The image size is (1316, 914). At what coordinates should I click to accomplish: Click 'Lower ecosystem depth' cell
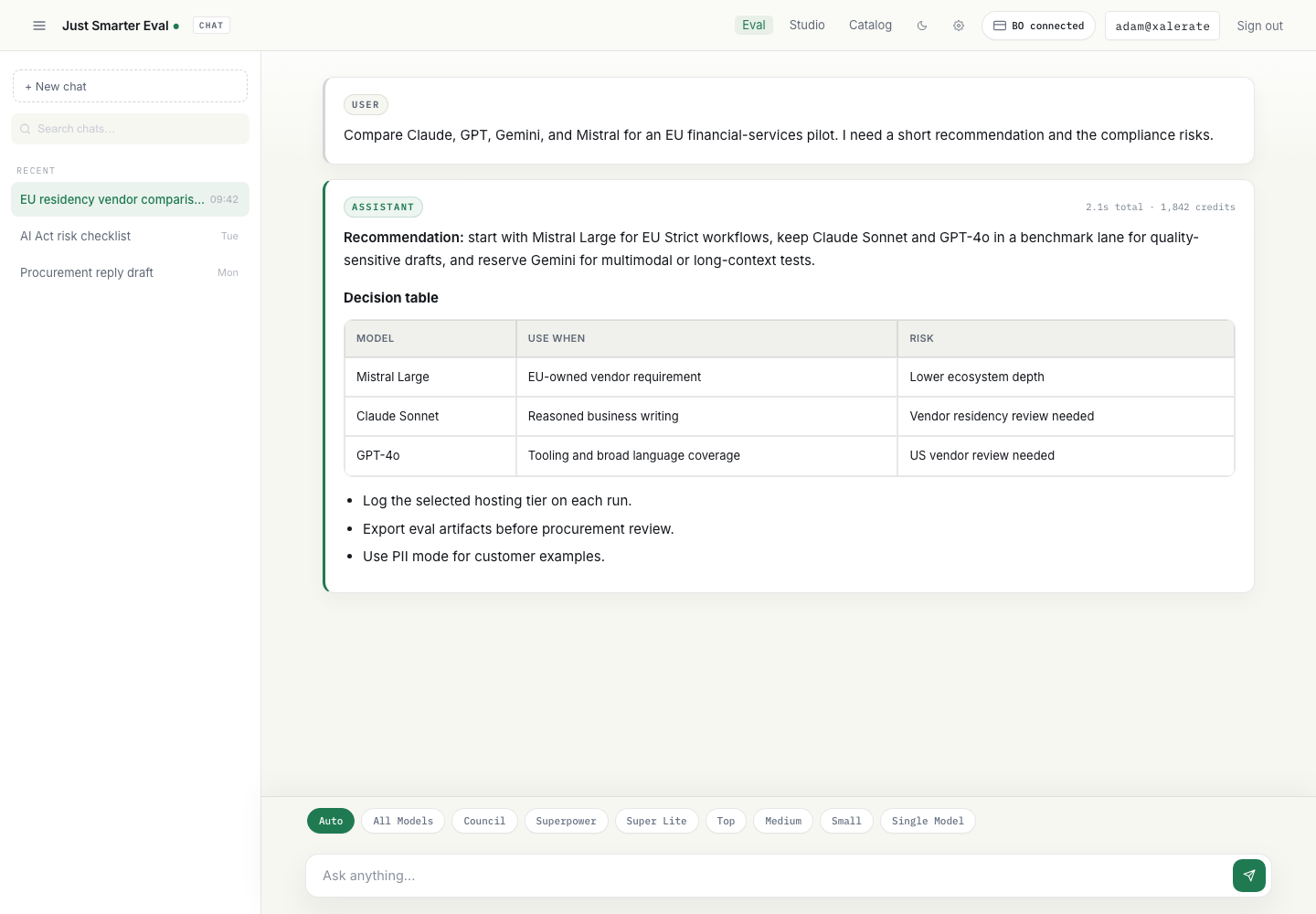(1066, 377)
